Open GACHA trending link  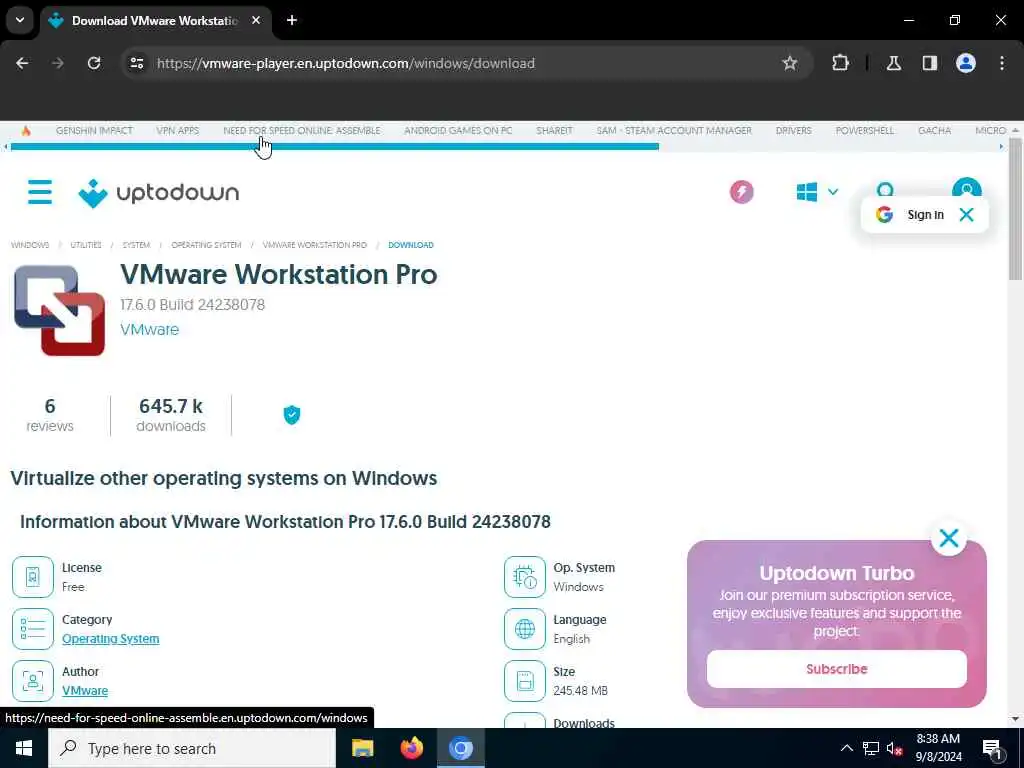point(935,131)
